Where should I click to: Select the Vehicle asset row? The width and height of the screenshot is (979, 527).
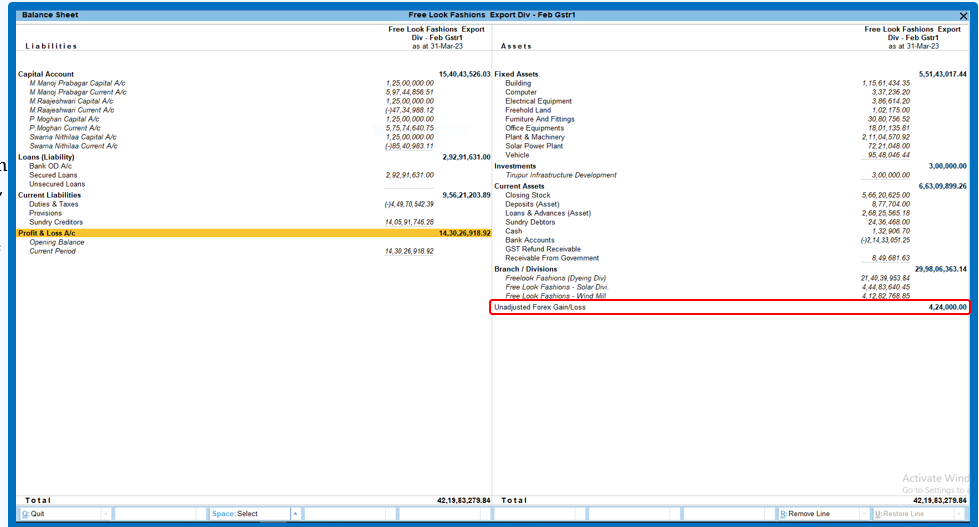pos(517,155)
